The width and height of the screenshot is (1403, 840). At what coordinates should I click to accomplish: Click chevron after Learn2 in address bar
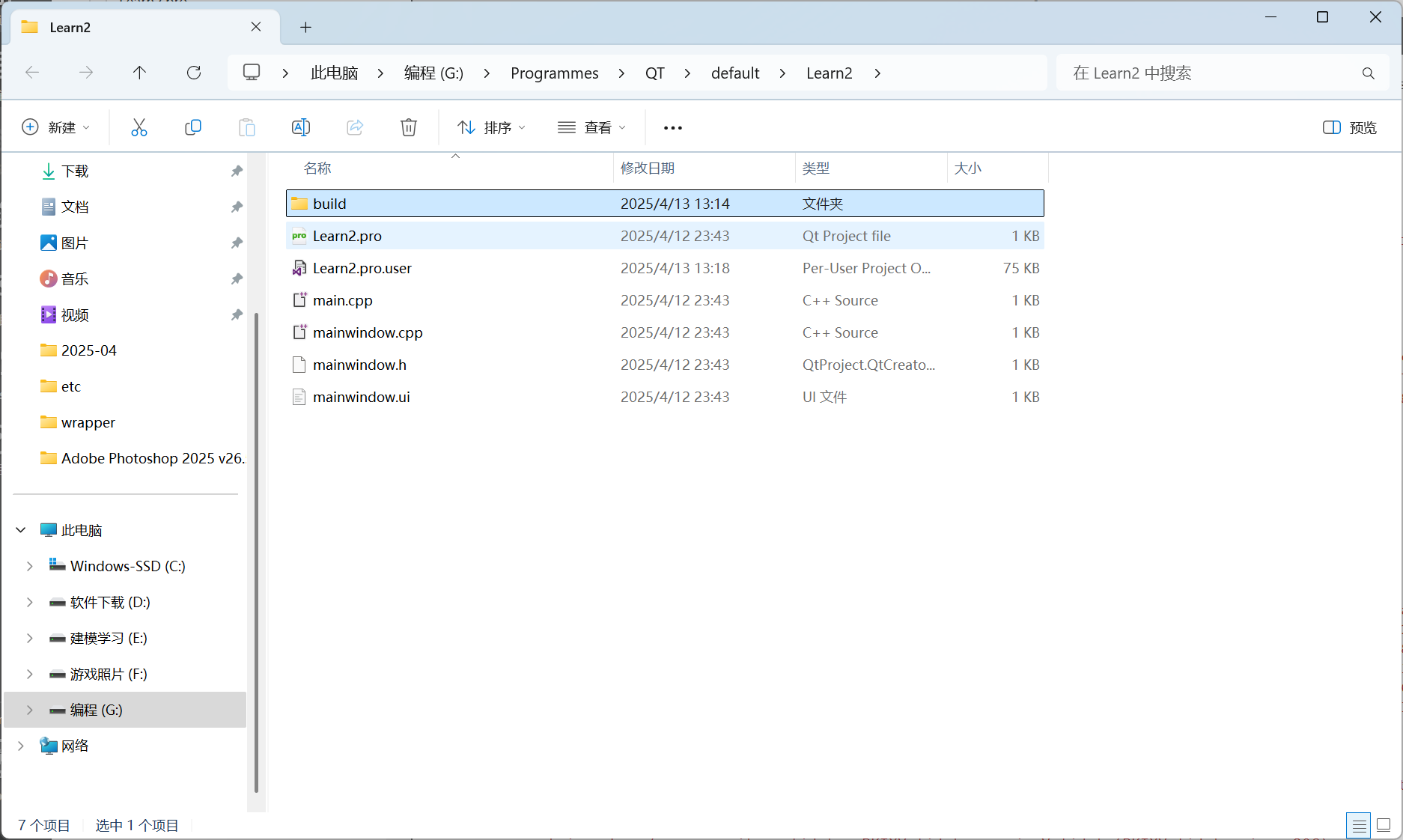pyautogui.click(x=877, y=73)
